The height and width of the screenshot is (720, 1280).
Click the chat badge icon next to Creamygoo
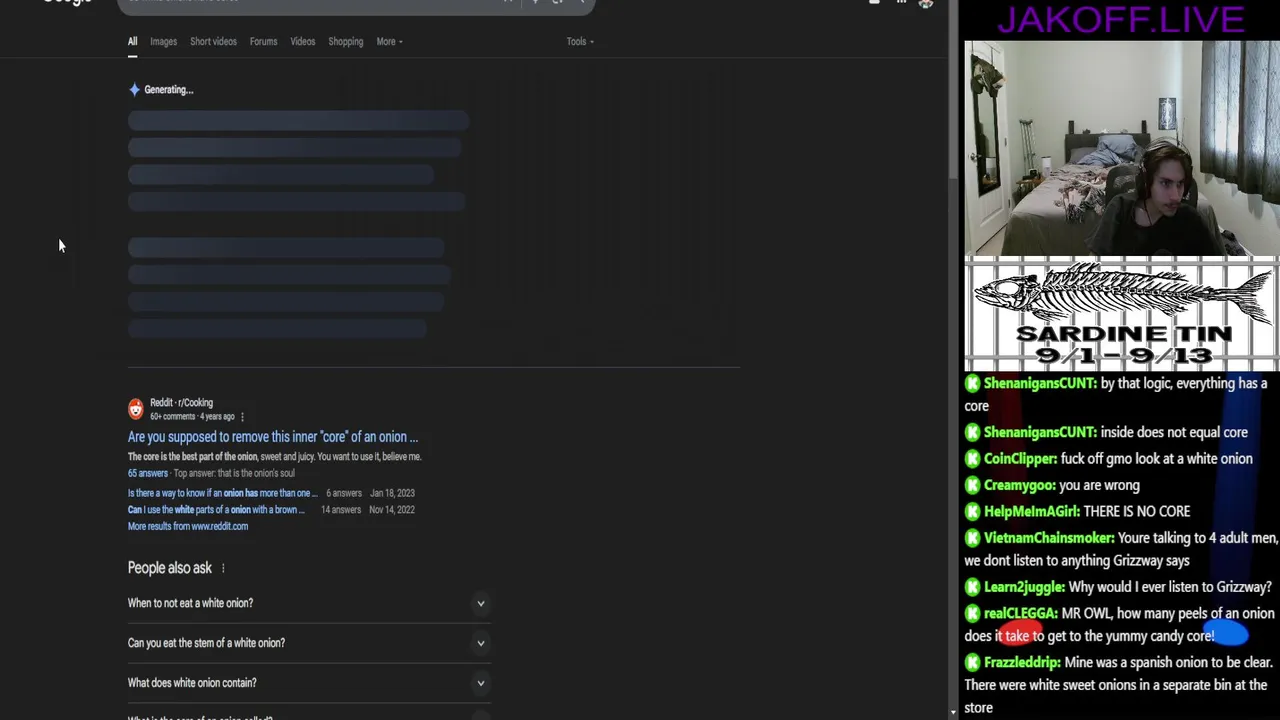[972, 485]
